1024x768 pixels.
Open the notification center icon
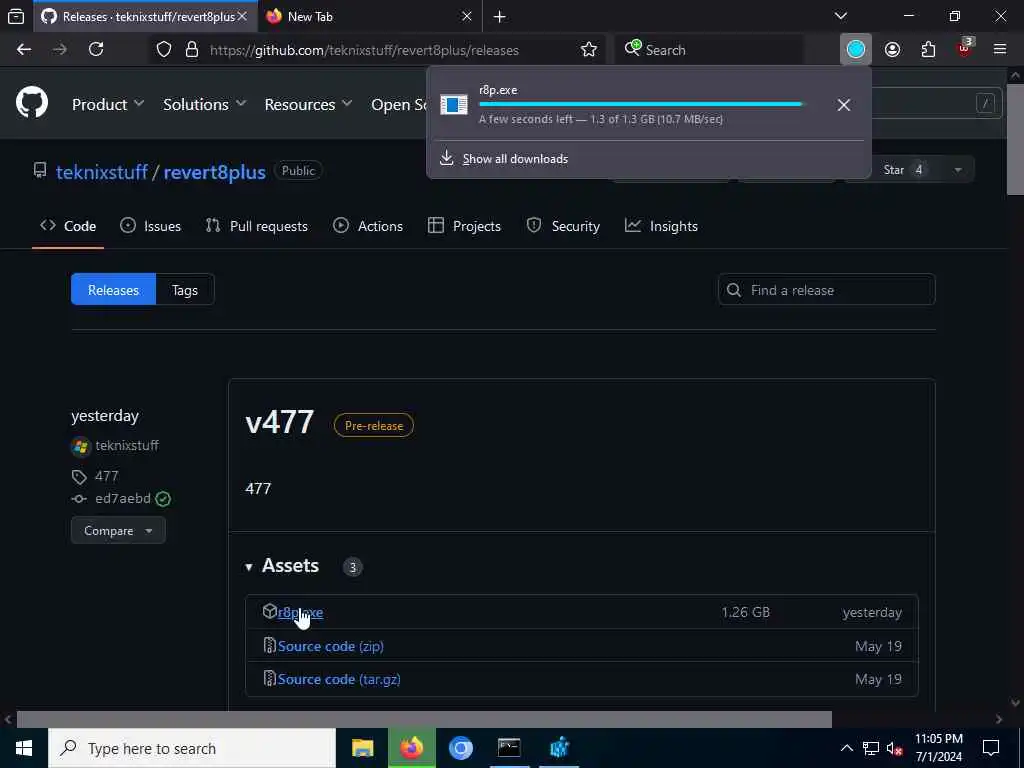(991, 748)
